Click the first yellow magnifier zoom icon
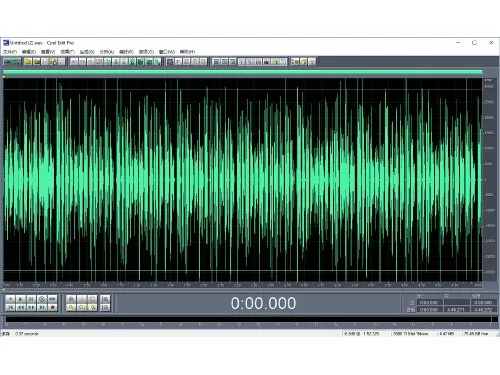 (71, 307)
